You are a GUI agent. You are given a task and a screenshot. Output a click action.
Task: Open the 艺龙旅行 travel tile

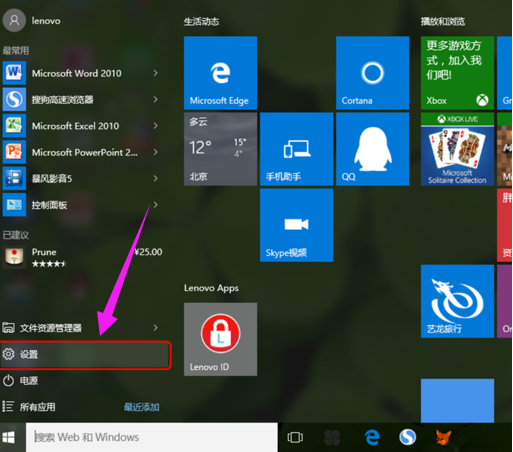pyautogui.click(x=457, y=301)
